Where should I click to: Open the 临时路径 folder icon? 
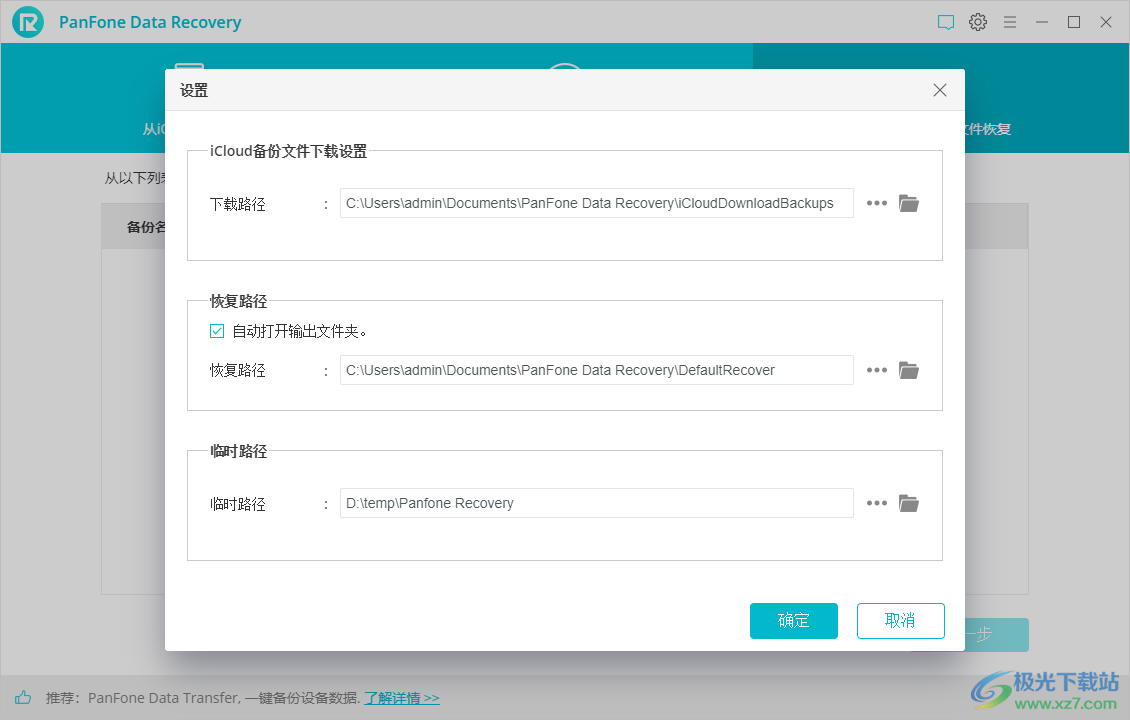pyautogui.click(x=909, y=503)
